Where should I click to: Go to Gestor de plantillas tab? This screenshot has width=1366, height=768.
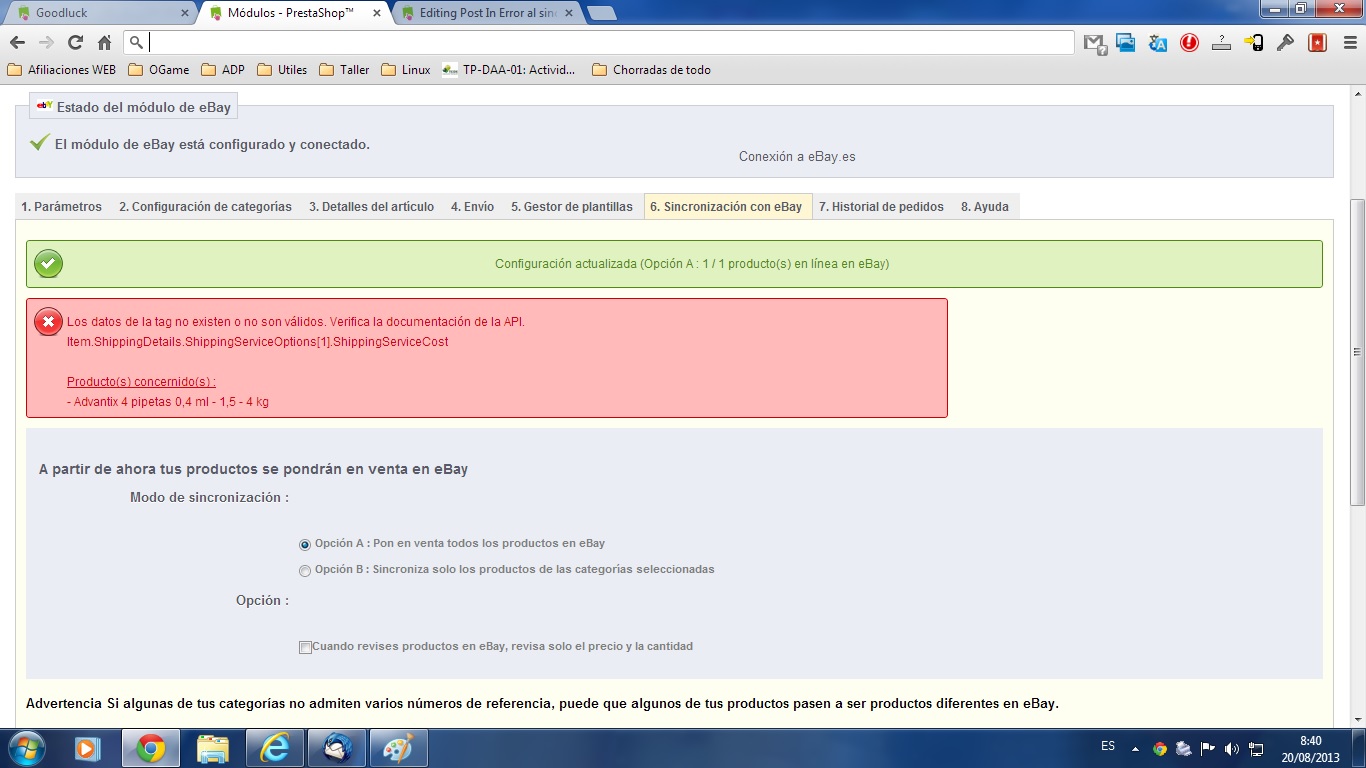[572, 207]
